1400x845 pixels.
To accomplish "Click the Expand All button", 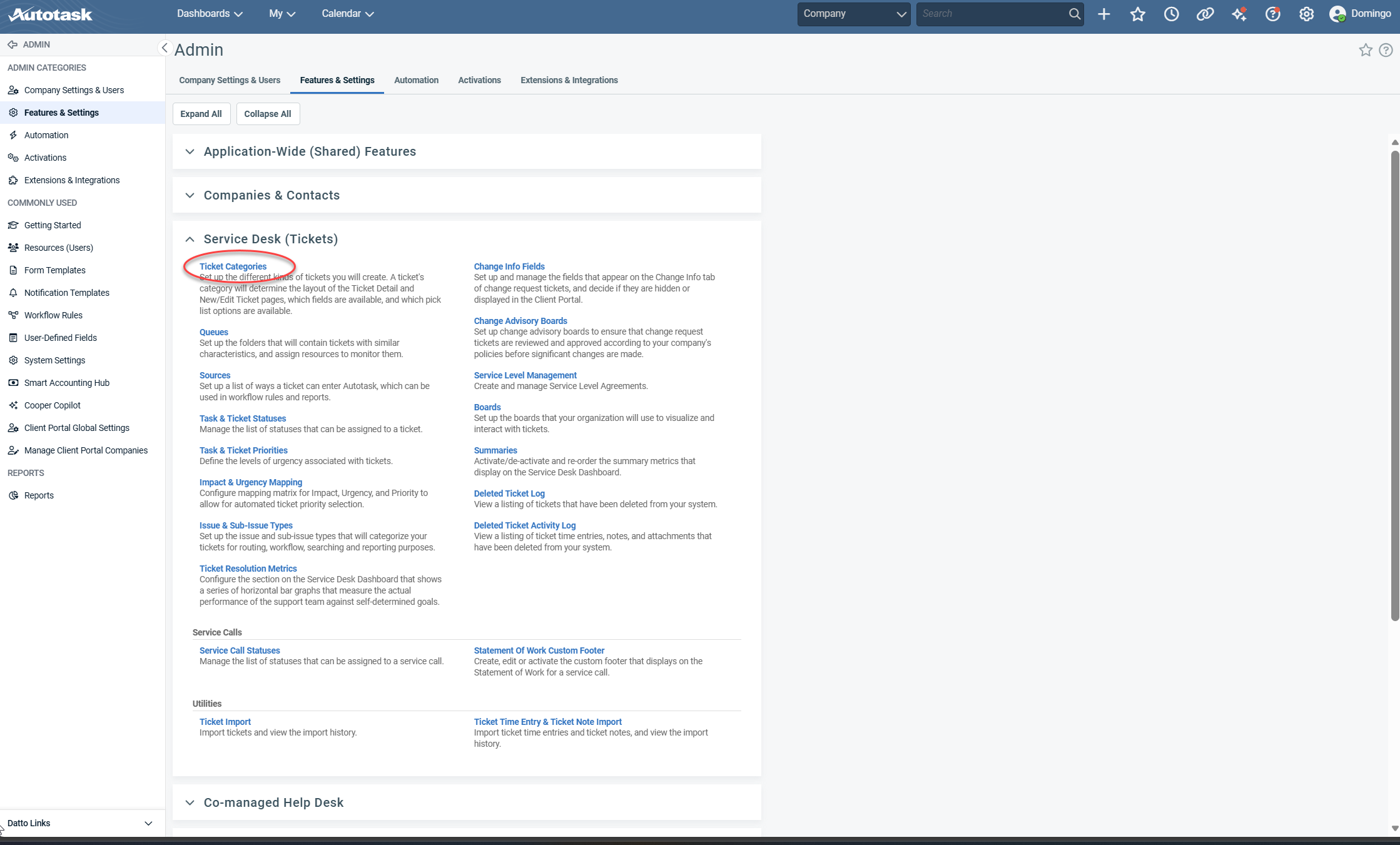I will pos(201,114).
